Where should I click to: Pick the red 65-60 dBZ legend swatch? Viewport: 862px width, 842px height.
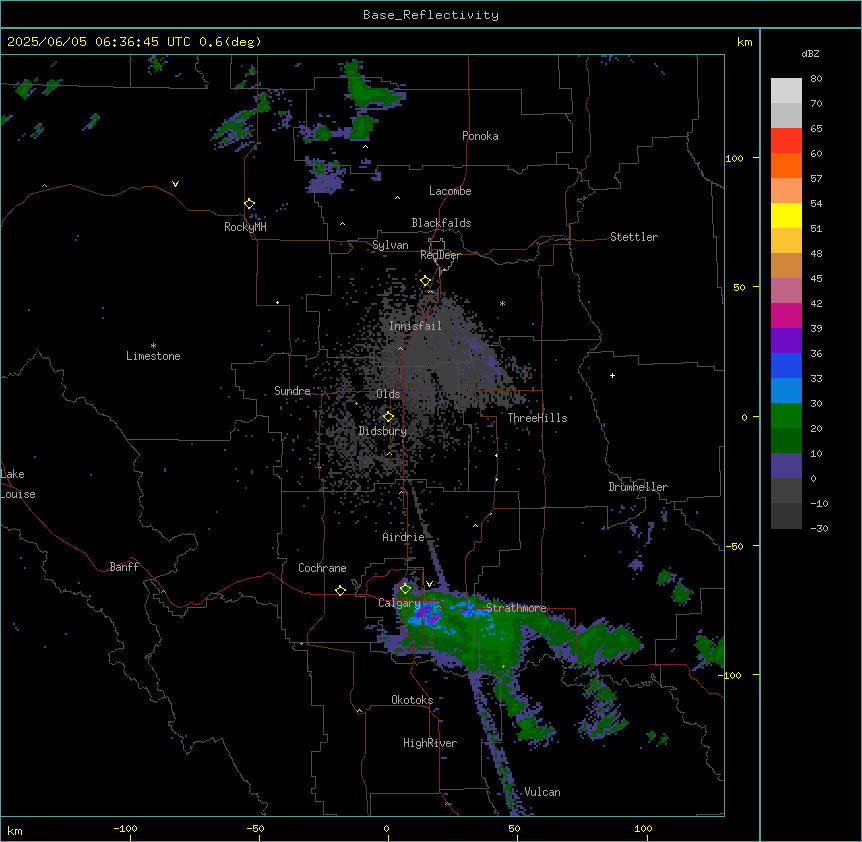786,140
